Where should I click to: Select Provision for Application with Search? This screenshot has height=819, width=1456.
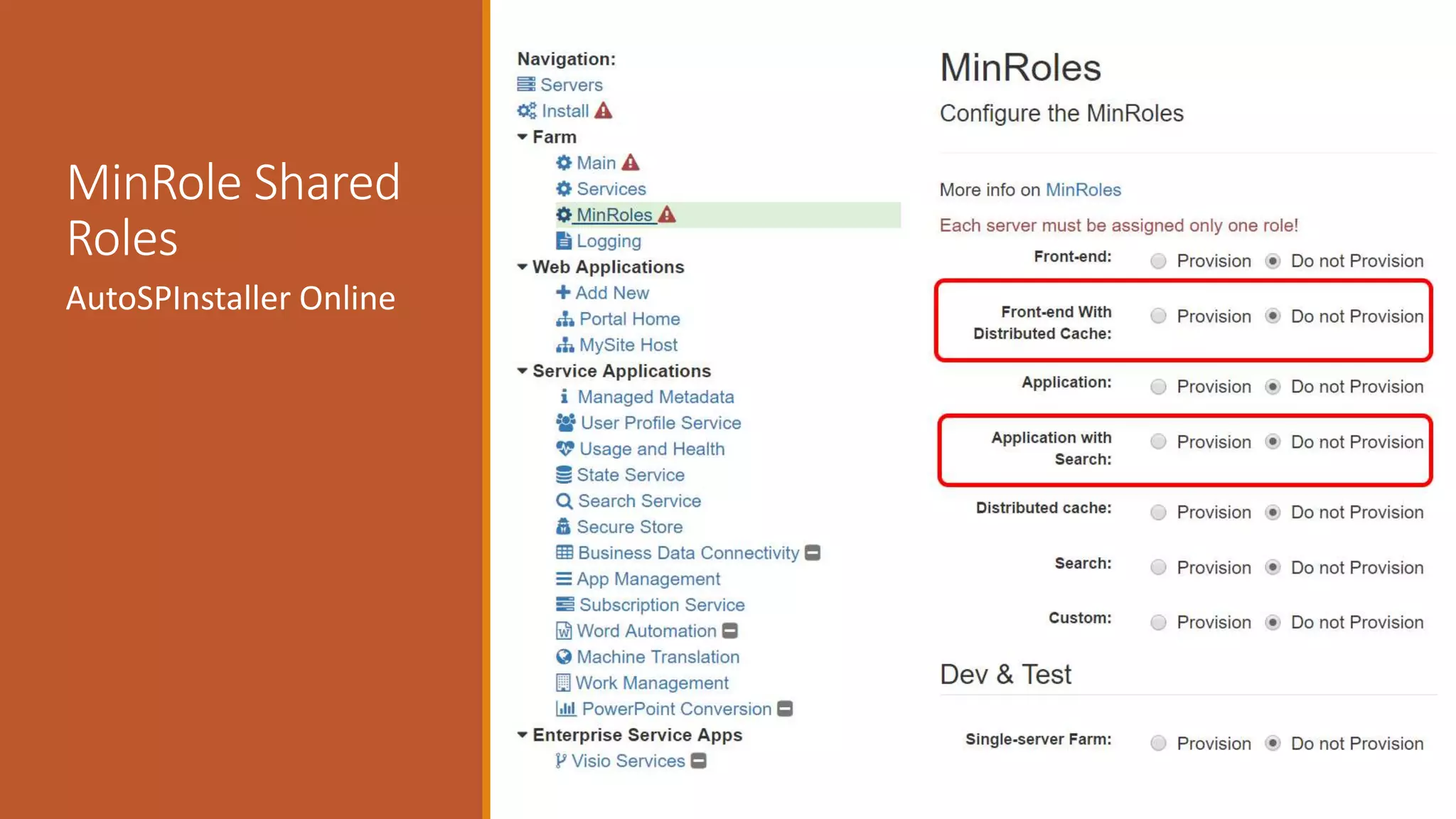[1159, 442]
